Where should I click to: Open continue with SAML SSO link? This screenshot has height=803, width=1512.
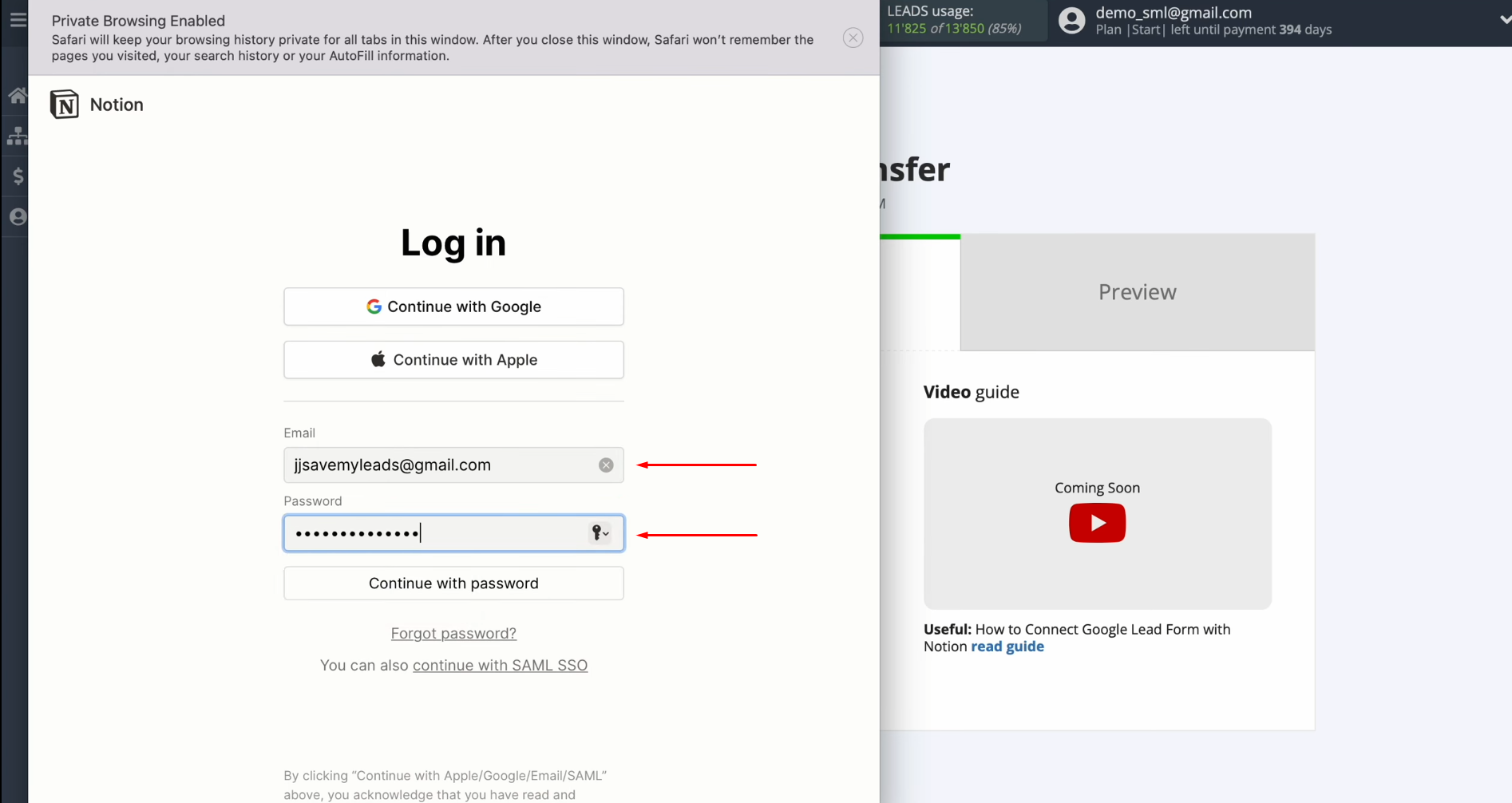click(500, 666)
